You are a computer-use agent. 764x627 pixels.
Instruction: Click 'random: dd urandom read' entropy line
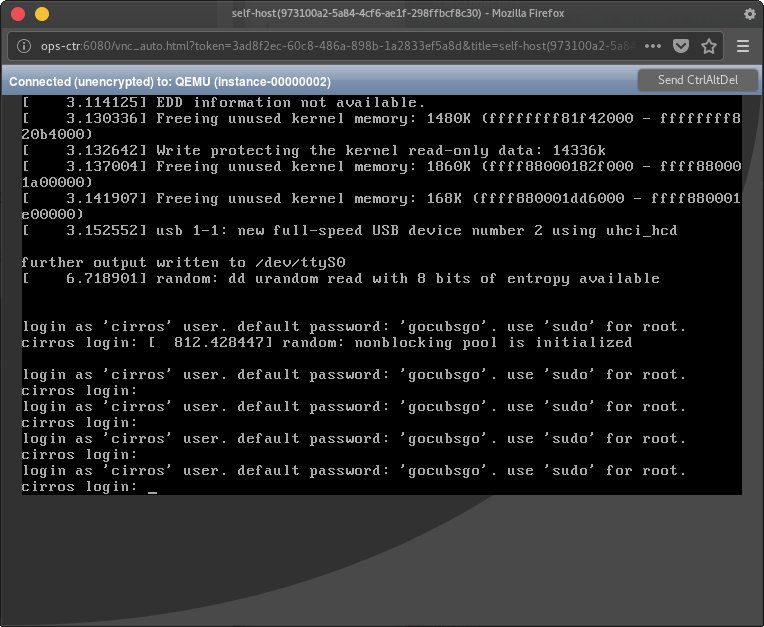pyautogui.click(x=341, y=279)
